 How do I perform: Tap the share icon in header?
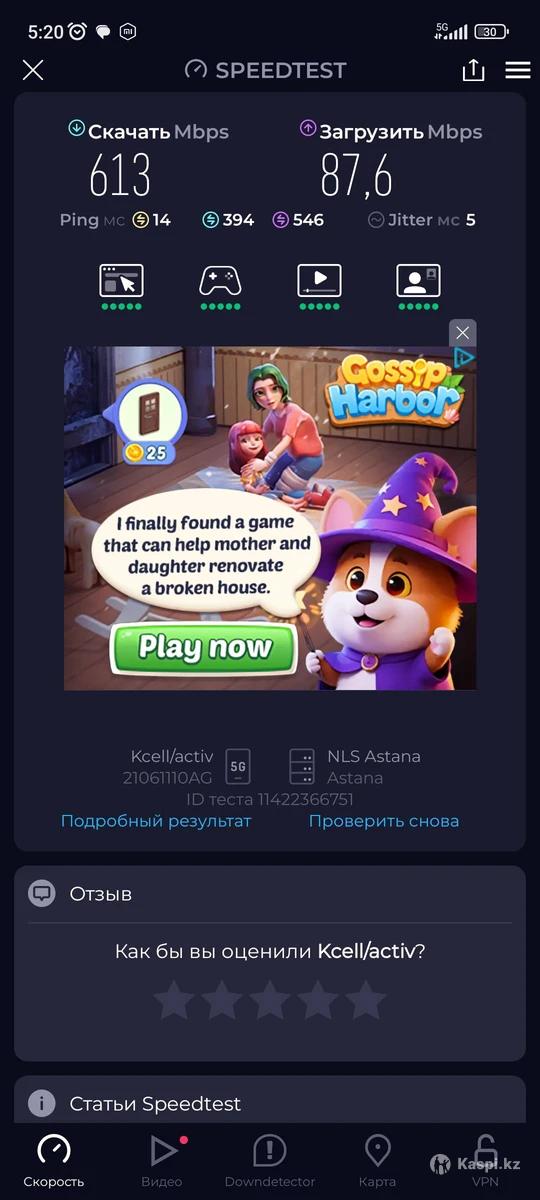coord(473,69)
